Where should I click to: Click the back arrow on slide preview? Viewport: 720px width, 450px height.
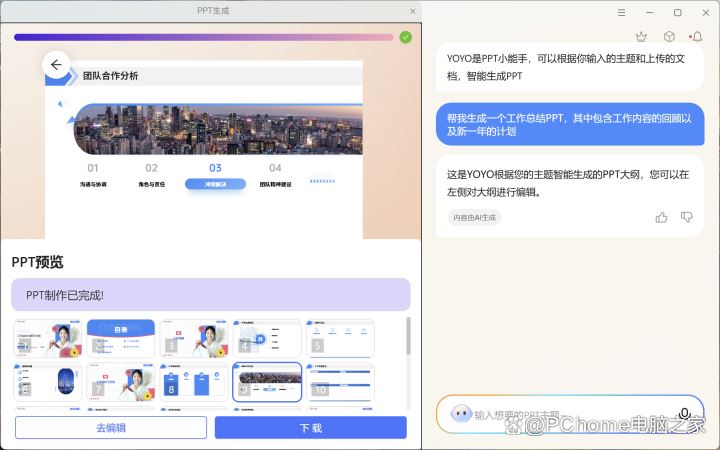(x=56, y=65)
